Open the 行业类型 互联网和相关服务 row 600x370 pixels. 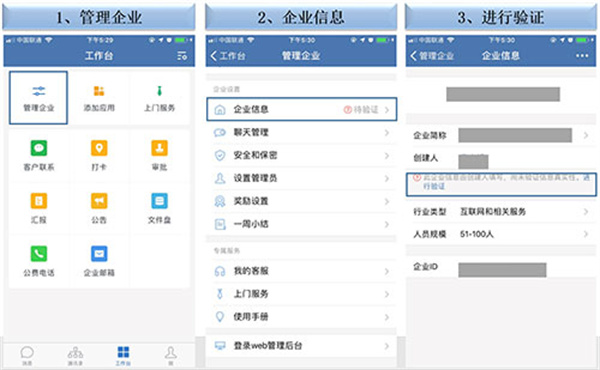(501, 212)
